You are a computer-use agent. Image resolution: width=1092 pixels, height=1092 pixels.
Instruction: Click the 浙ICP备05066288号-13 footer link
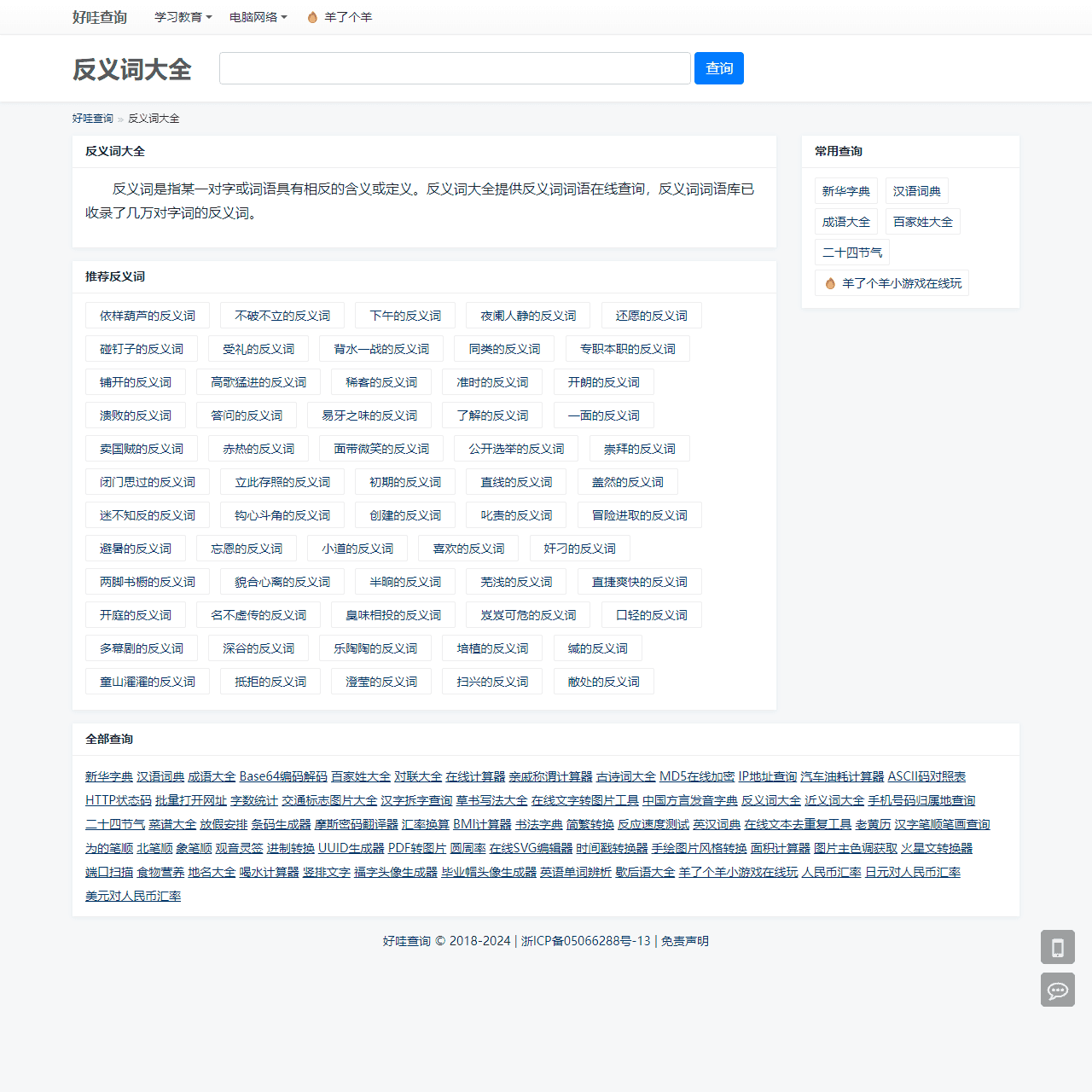tap(586, 941)
